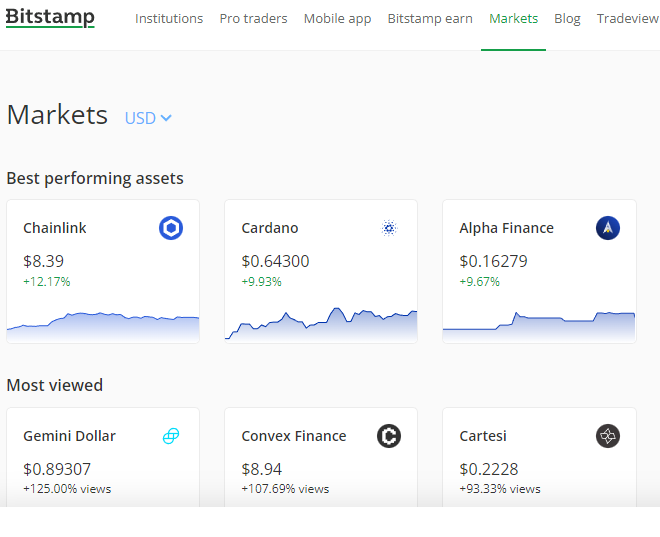Click the Markets page title
The image size is (660, 537).
point(57,115)
